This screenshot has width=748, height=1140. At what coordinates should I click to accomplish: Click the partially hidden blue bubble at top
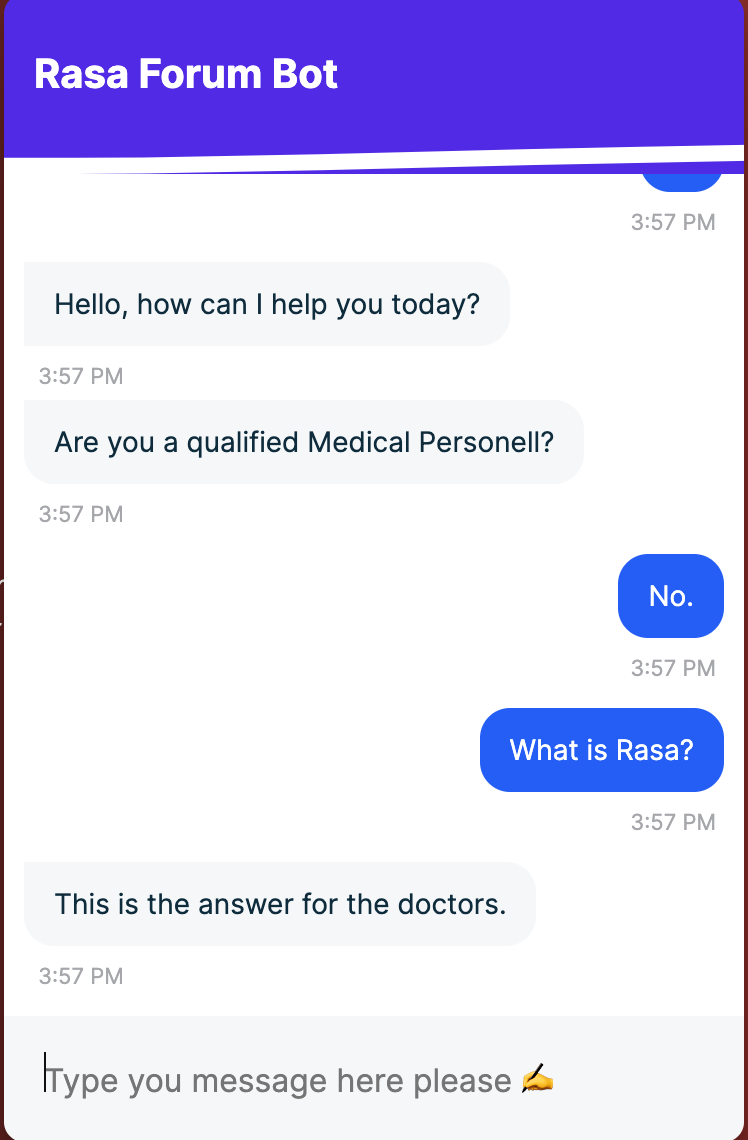click(x=682, y=182)
